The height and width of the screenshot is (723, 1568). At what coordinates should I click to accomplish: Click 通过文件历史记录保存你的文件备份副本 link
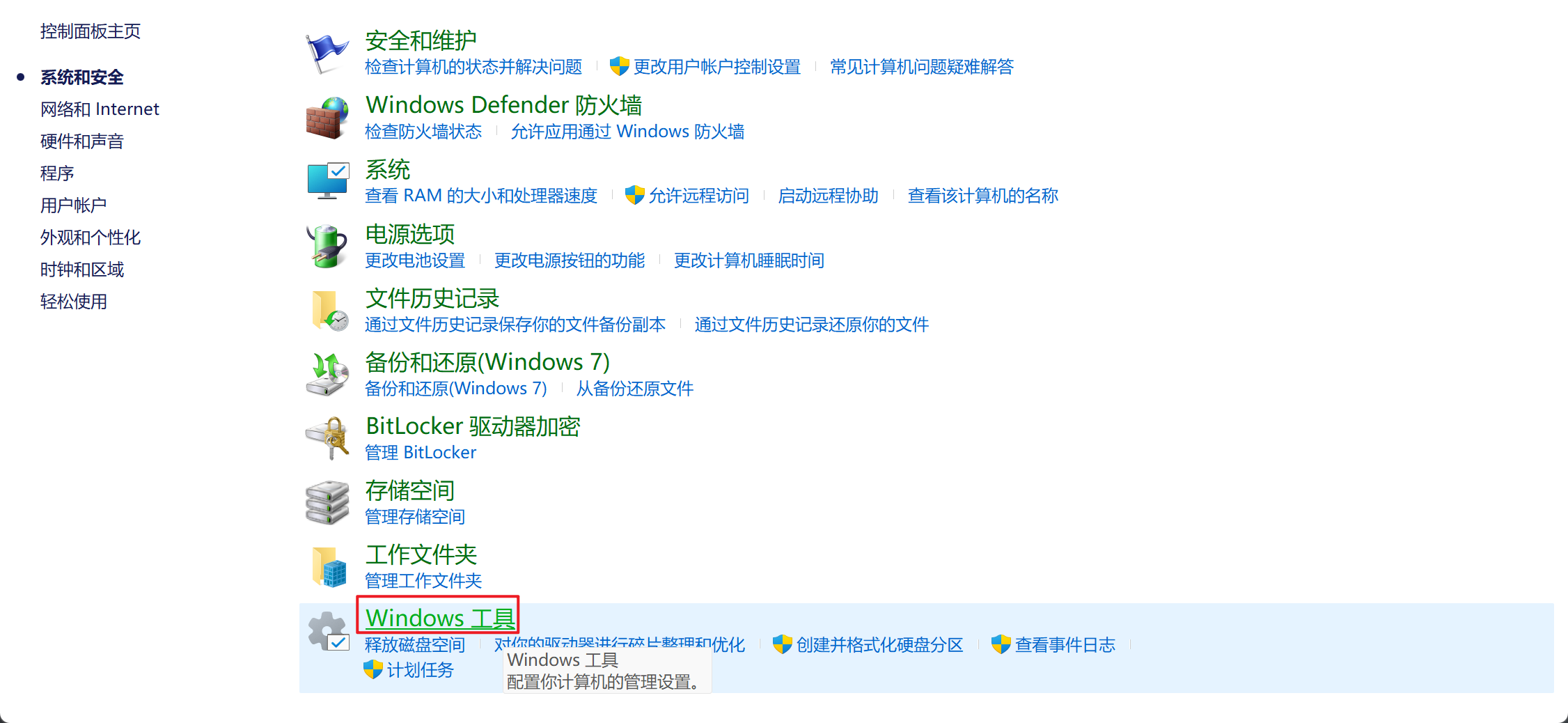515,324
